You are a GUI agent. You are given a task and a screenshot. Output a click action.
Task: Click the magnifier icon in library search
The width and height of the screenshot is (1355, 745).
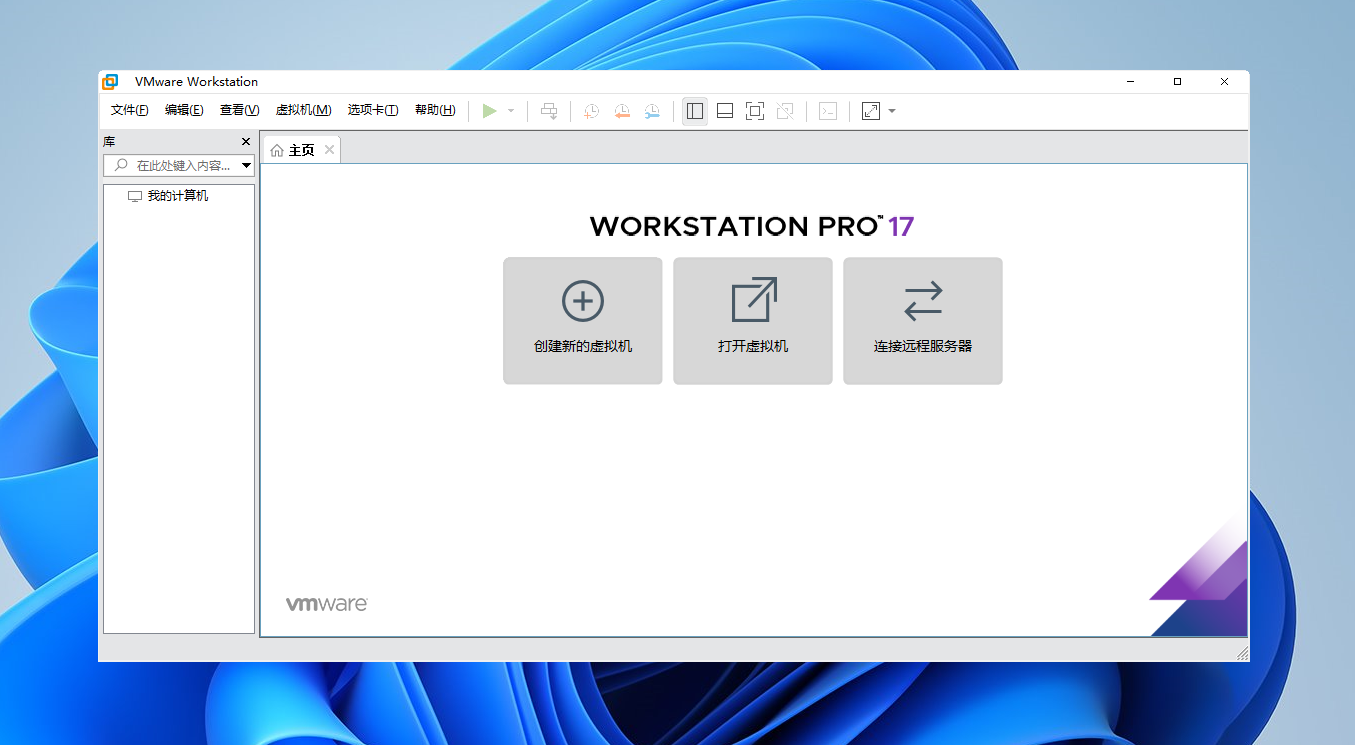tap(122, 165)
